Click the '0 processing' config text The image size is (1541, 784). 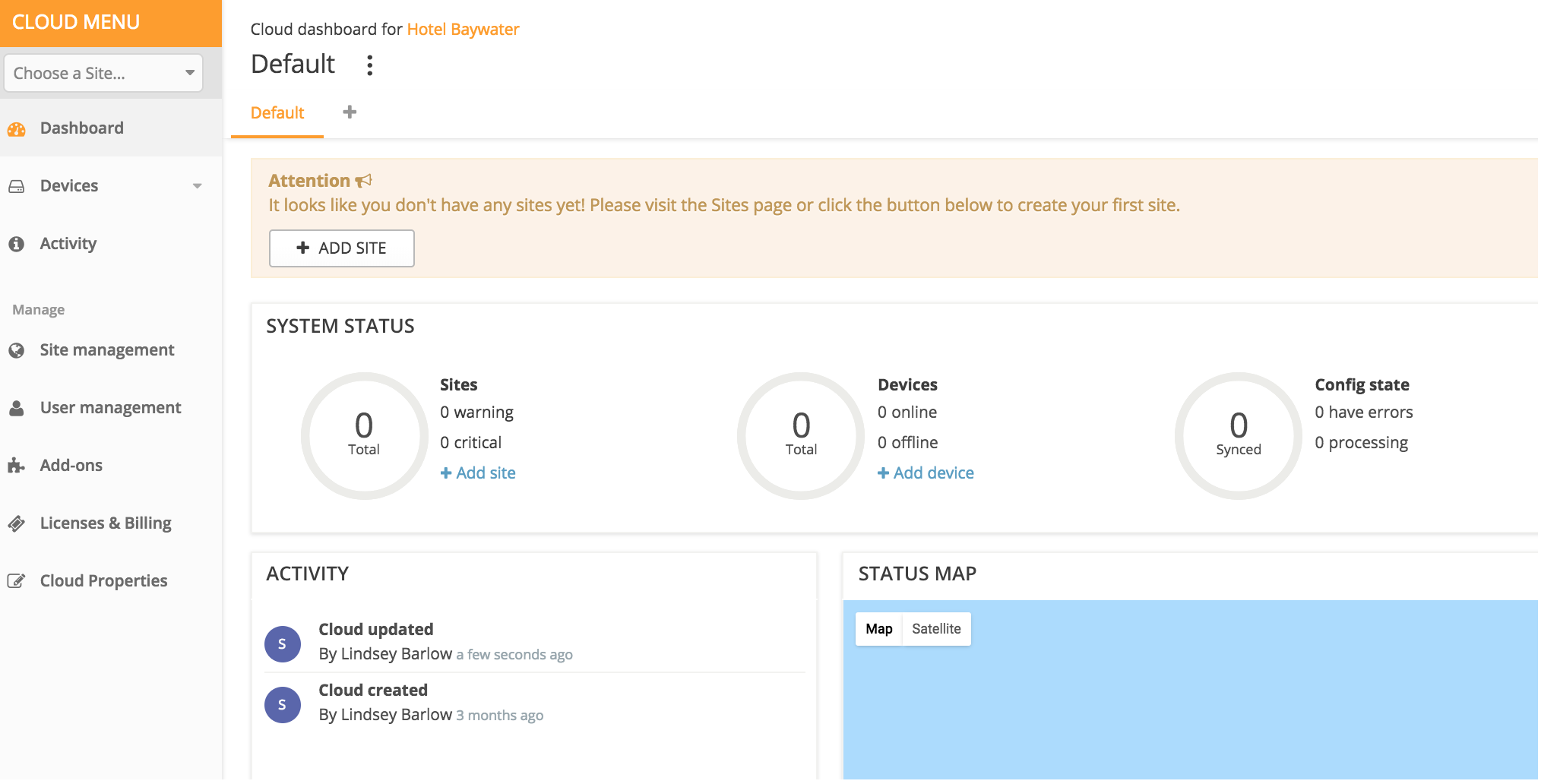(x=1362, y=443)
